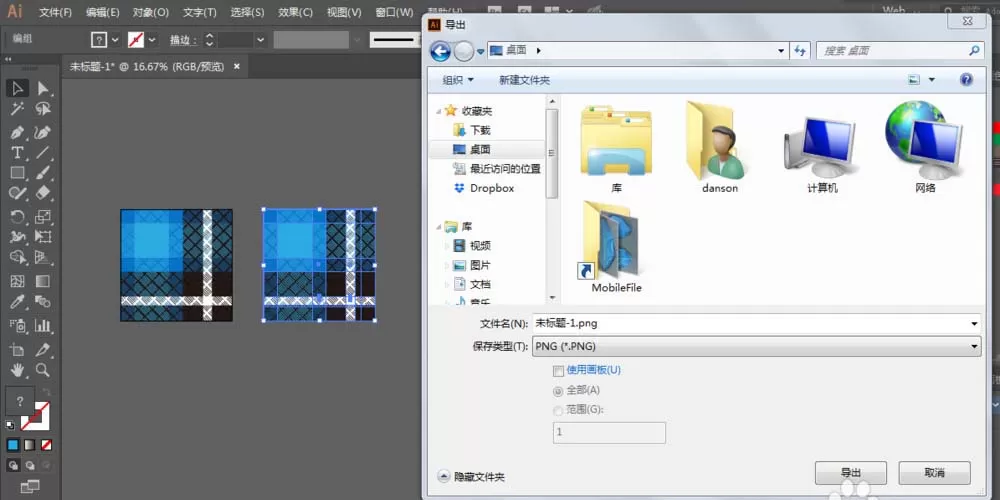Pick the Rectangle shape tool

click(17, 173)
